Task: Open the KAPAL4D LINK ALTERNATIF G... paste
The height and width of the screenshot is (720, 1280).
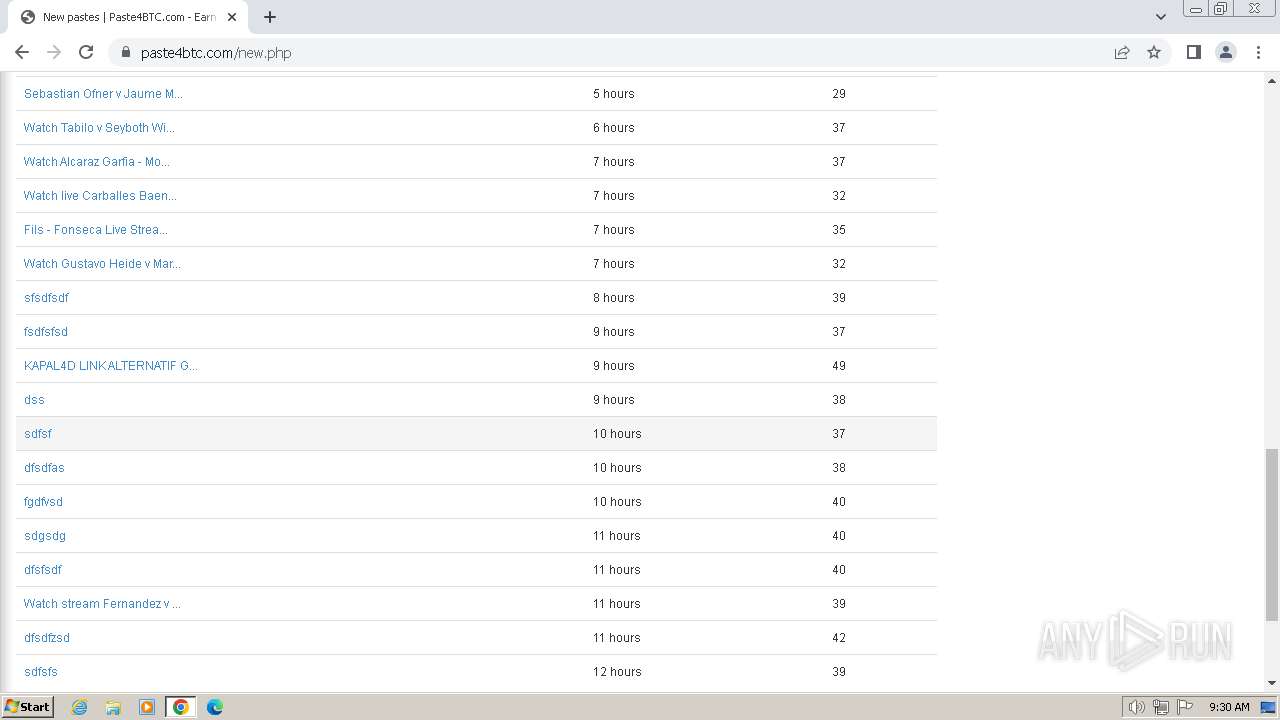Action: [x=111, y=366]
